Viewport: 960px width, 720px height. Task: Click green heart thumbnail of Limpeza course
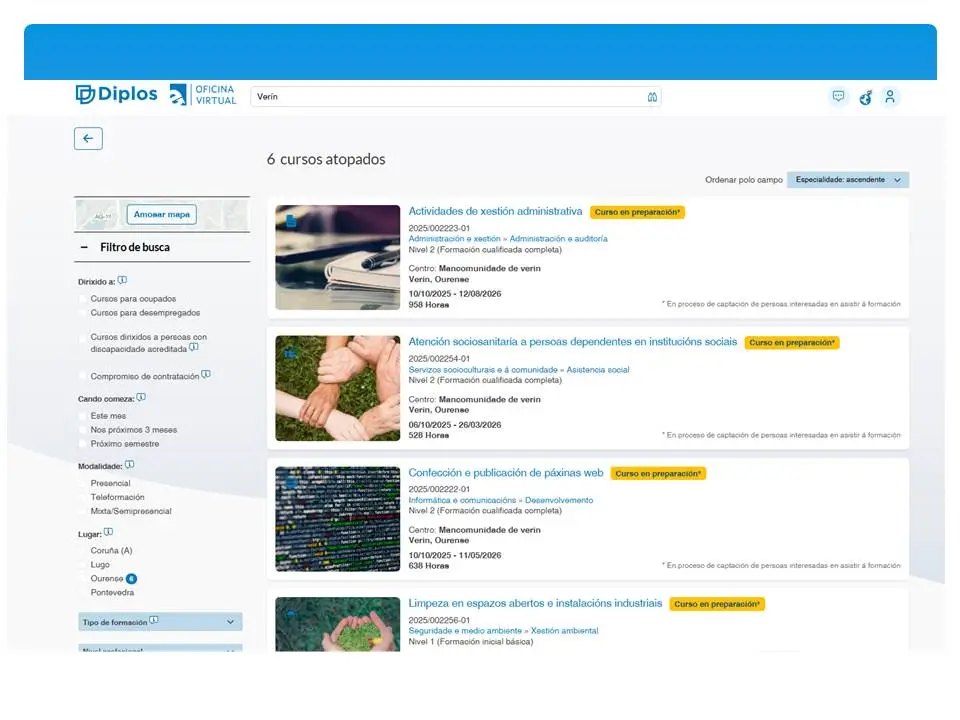337,624
